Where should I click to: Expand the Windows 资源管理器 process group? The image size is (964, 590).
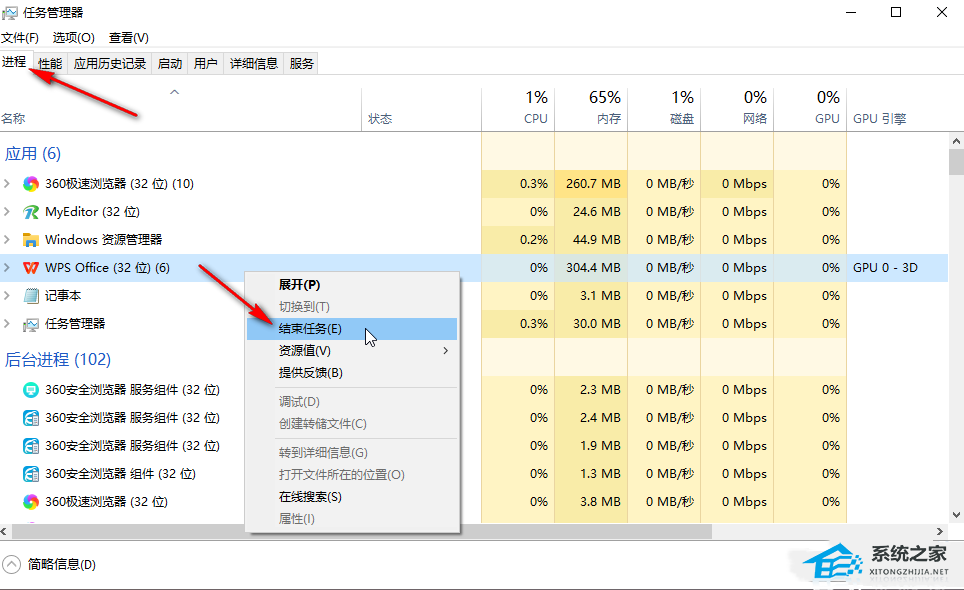click(x=7, y=239)
